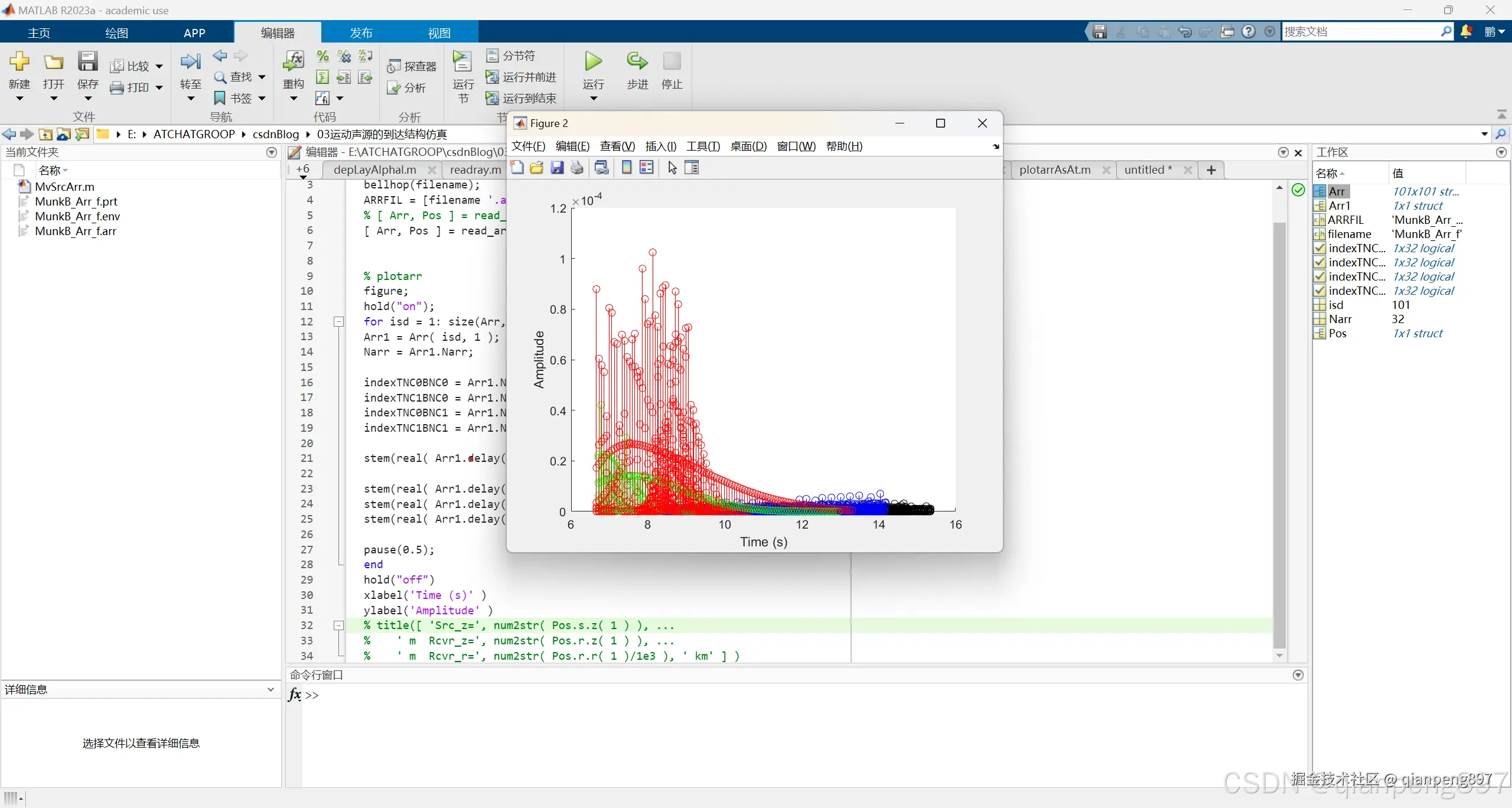Switch to the Publish (发布) ribbon tab
The image size is (1512, 808).
(361, 33)
